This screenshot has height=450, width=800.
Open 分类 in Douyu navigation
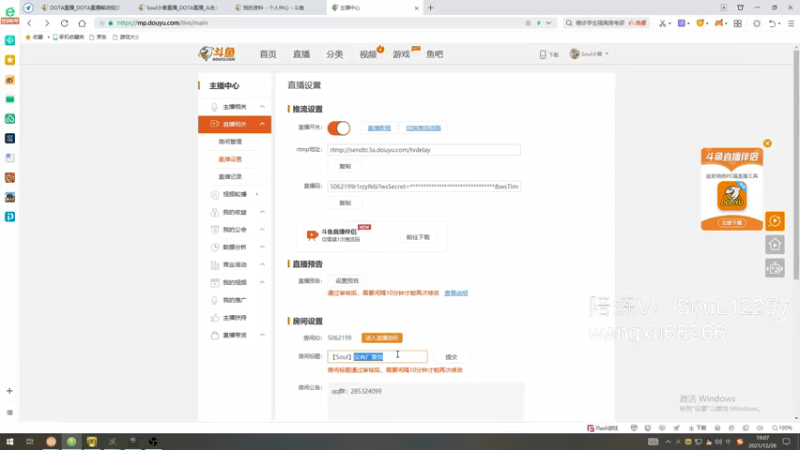pyautogui.click(x=335, y=54)
